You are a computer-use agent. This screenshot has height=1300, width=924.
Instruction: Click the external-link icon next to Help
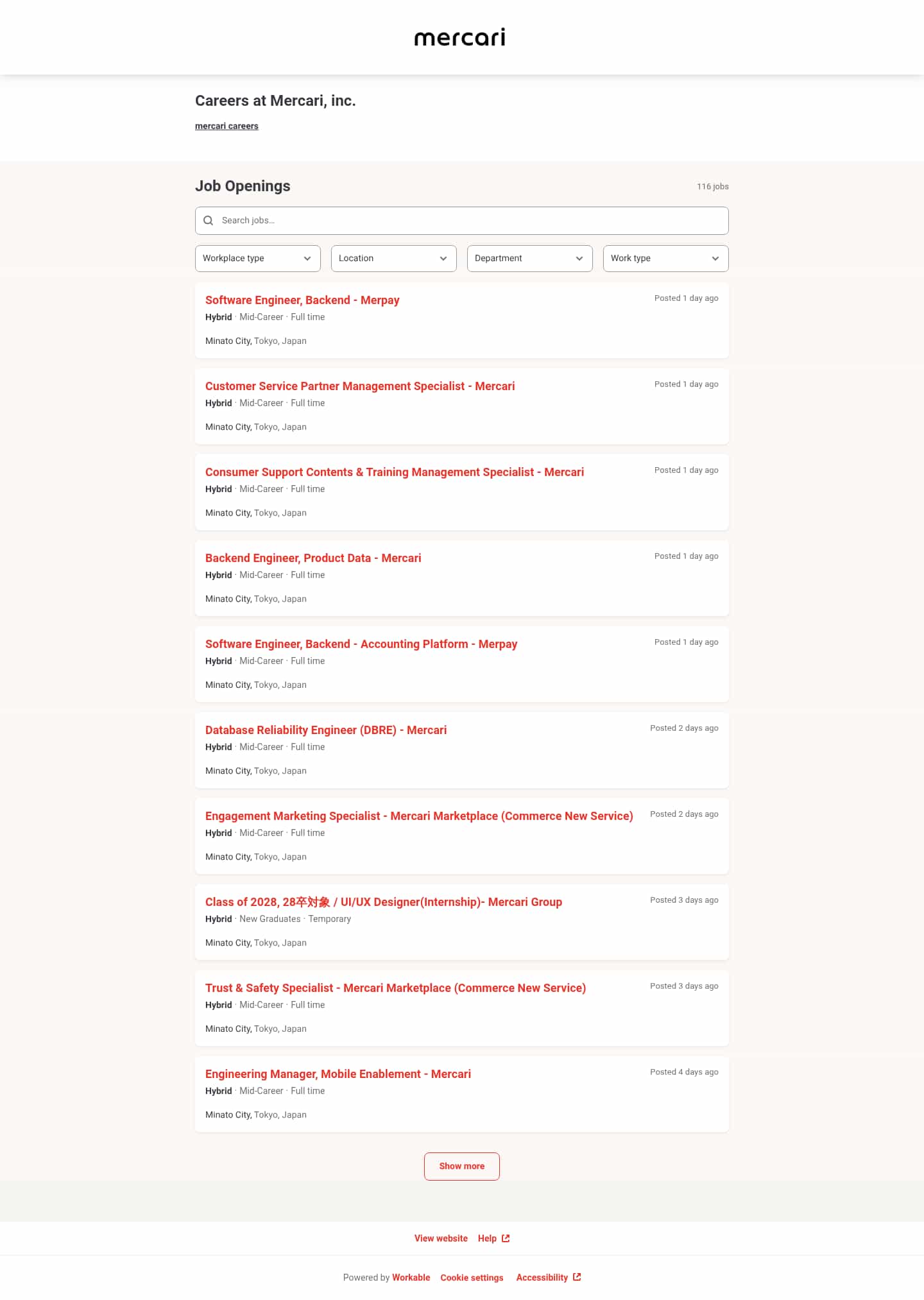click(x=506, y=1238)
